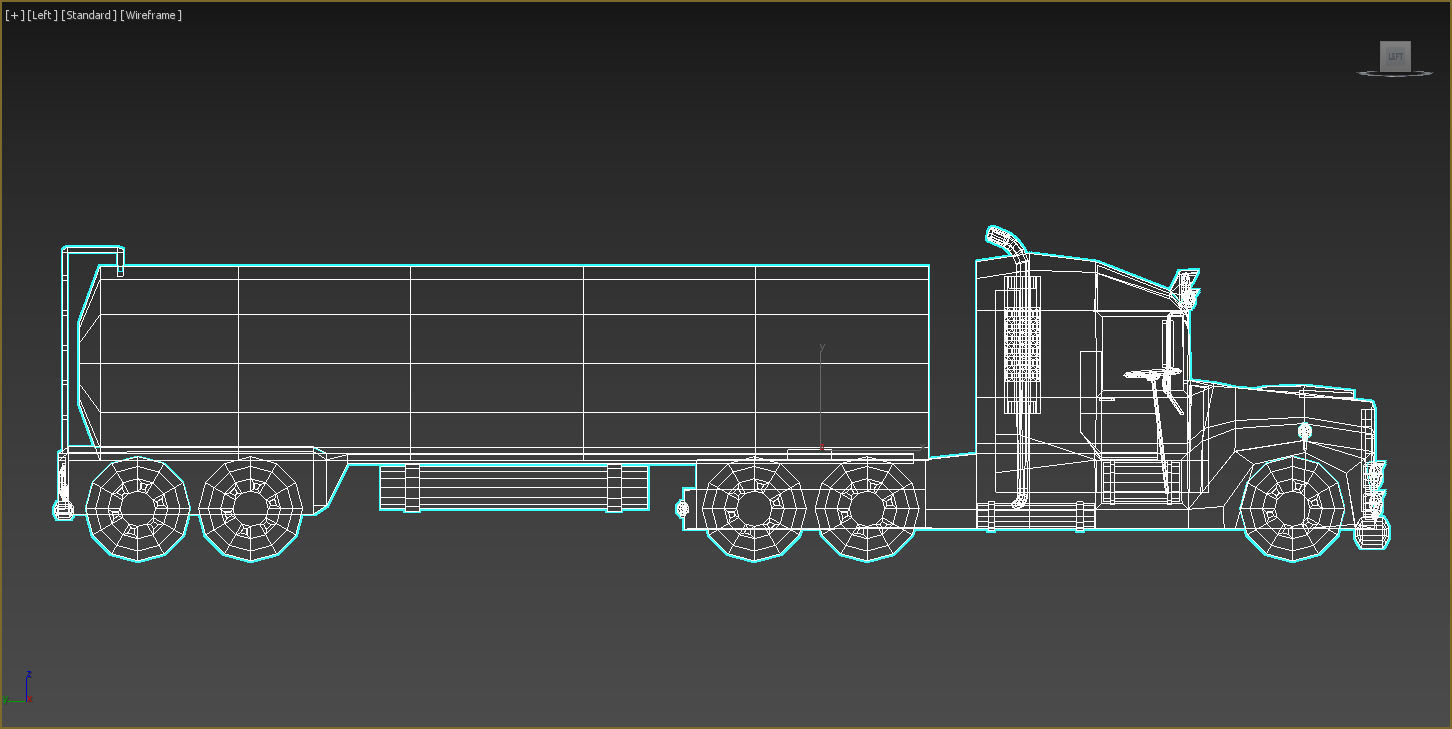1452x729 pixels.
Task: Open the [Left] point-of-view viewport menu
Action: click(42, 15)
